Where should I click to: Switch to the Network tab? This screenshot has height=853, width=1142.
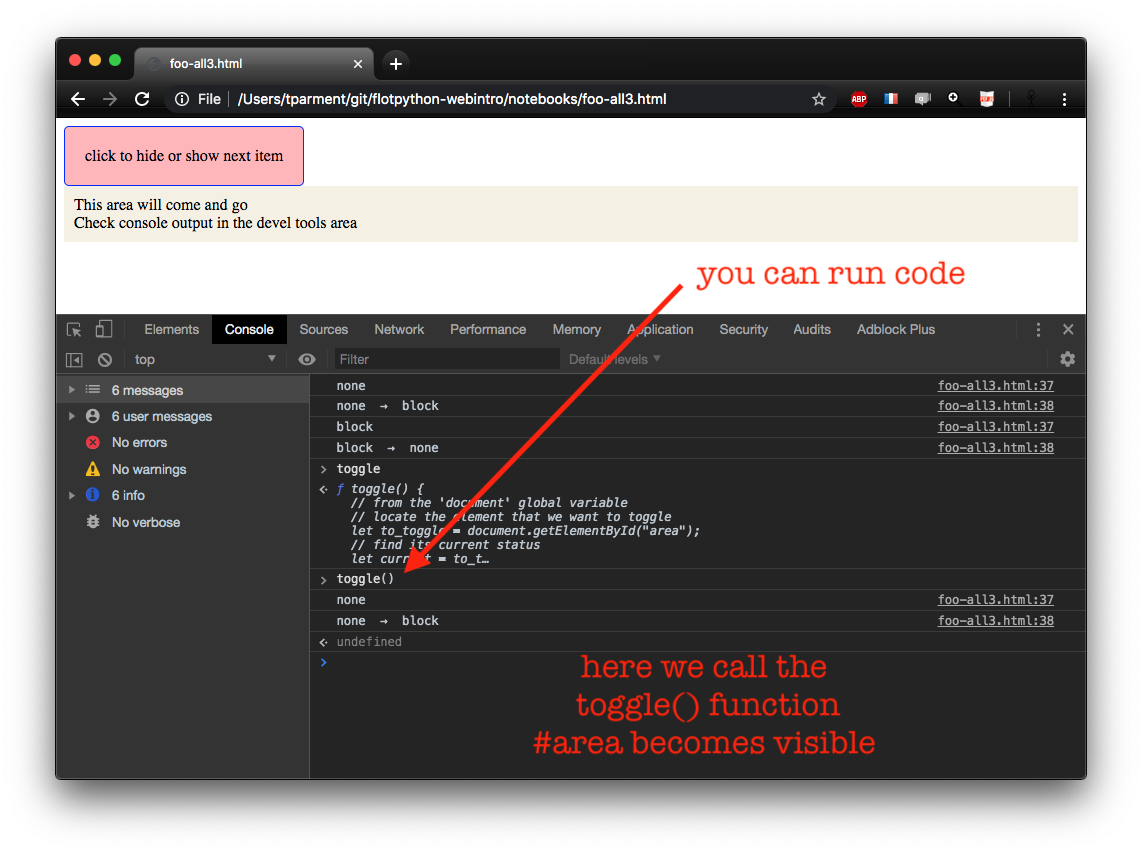tap(399, 330)
